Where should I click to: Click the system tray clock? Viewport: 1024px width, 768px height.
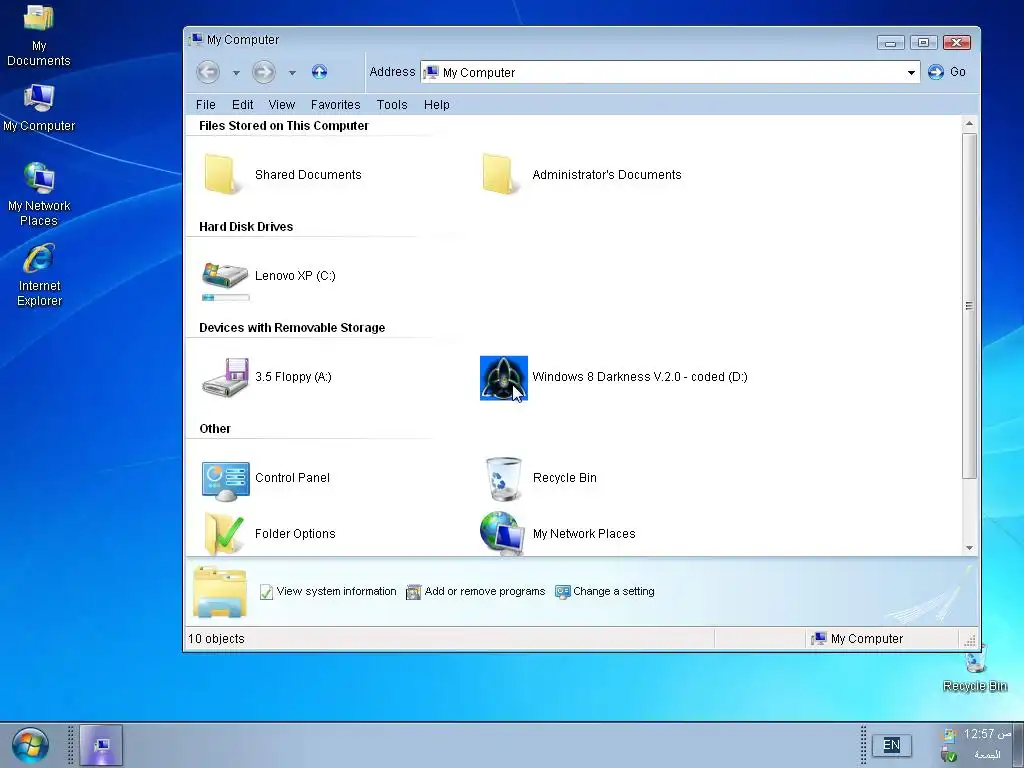pyautogui.click(x=987, y=734)
